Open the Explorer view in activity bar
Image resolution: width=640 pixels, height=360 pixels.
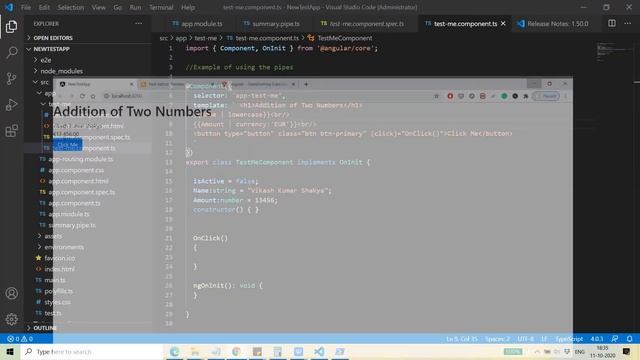11,27
